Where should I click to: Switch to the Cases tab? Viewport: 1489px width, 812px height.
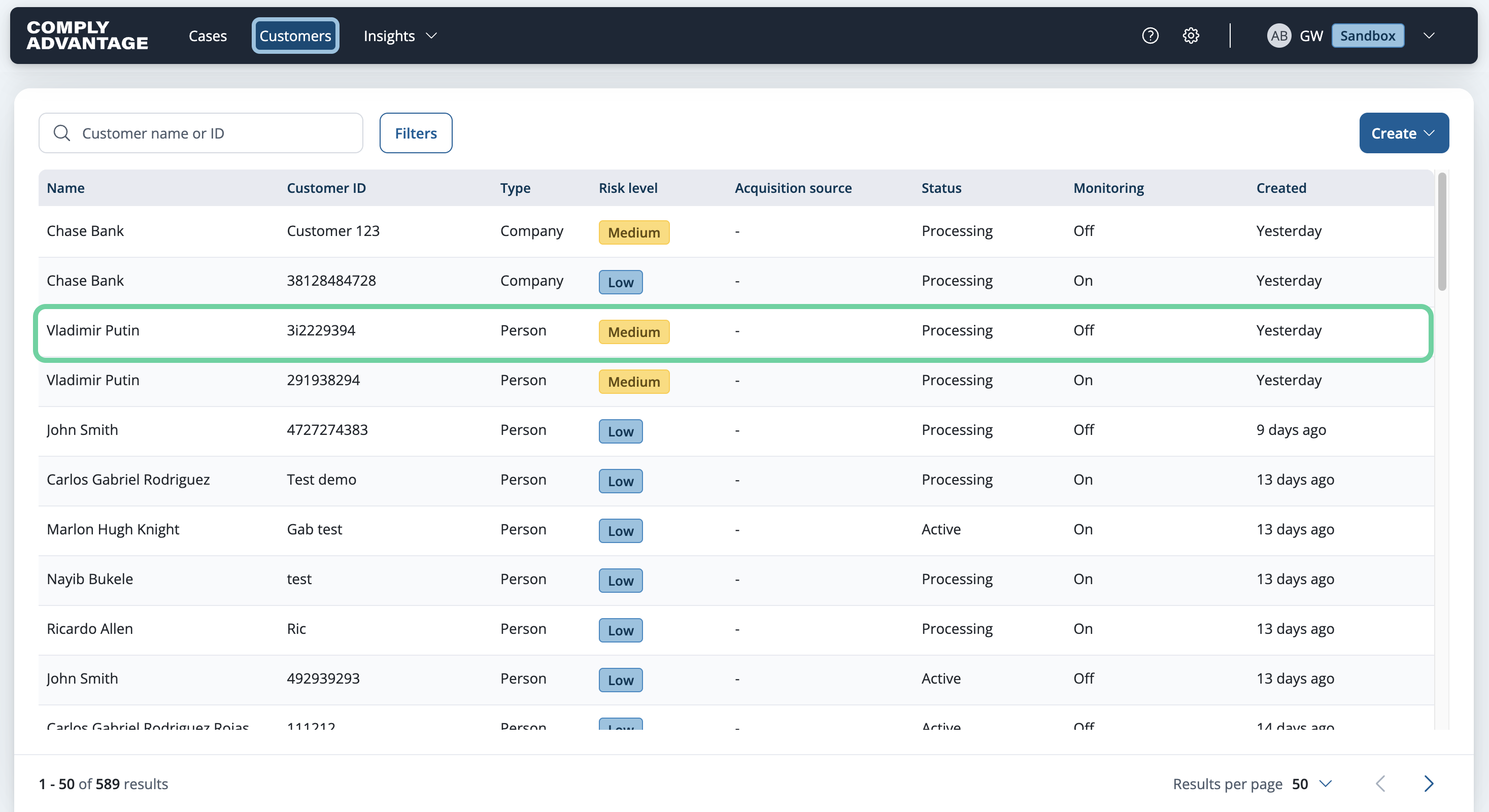click(208, 36)
